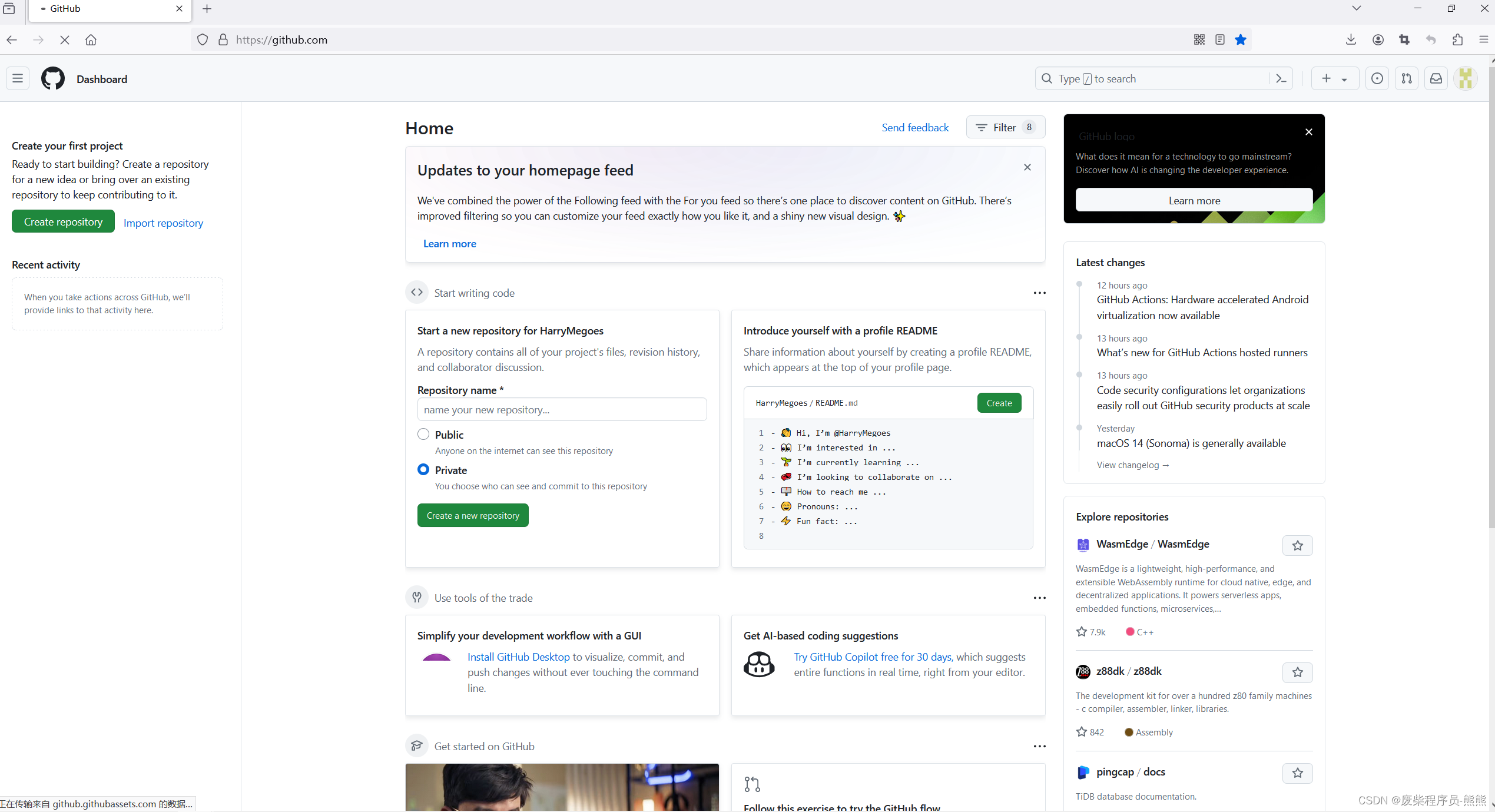This screenshot has width=1495, height=812.
Task: Open the feed Filter dropdown
Action: click(x=1006, y=127)
